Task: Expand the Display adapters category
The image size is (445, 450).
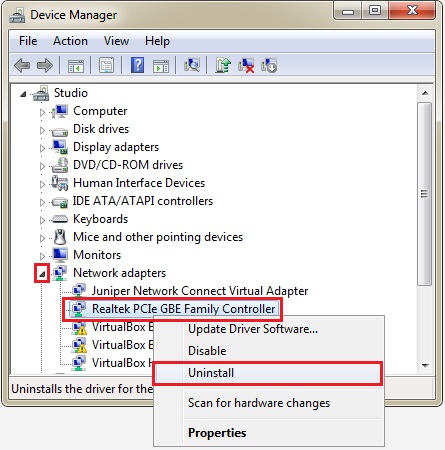Action: pyautogui.click(x=42, y=148)
